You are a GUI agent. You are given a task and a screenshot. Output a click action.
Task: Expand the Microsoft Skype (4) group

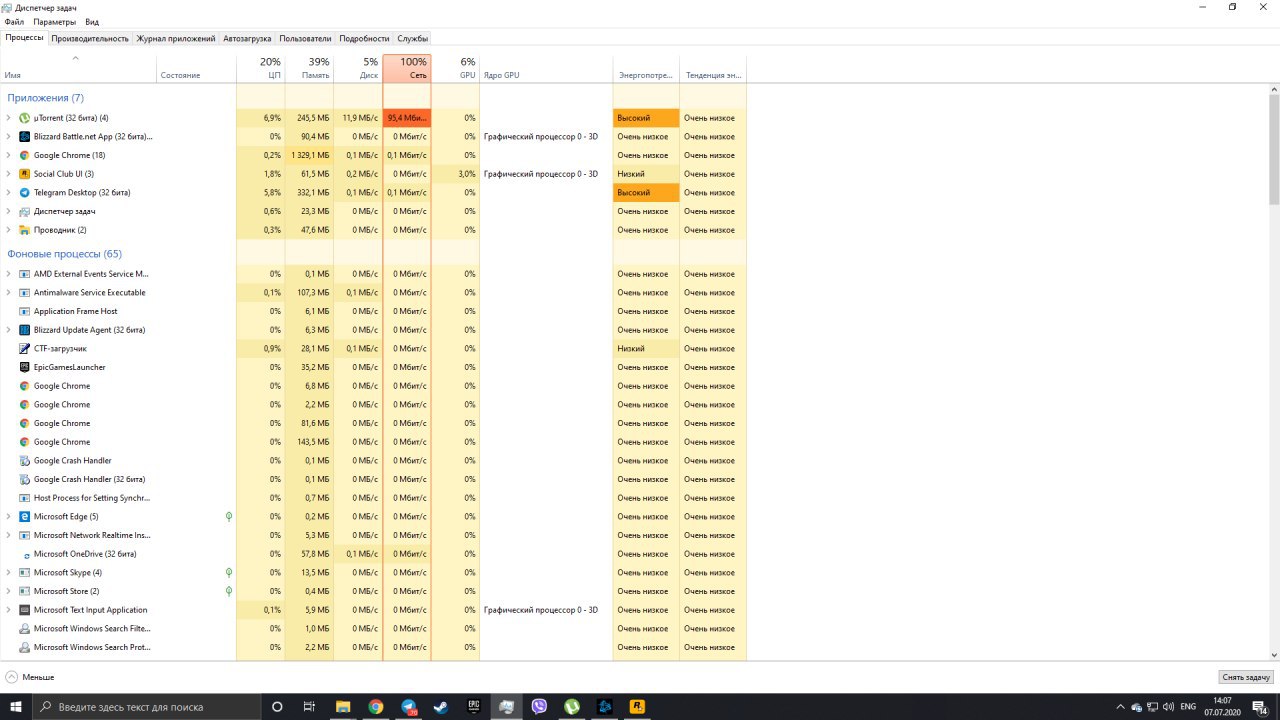(x=9, y=573)
